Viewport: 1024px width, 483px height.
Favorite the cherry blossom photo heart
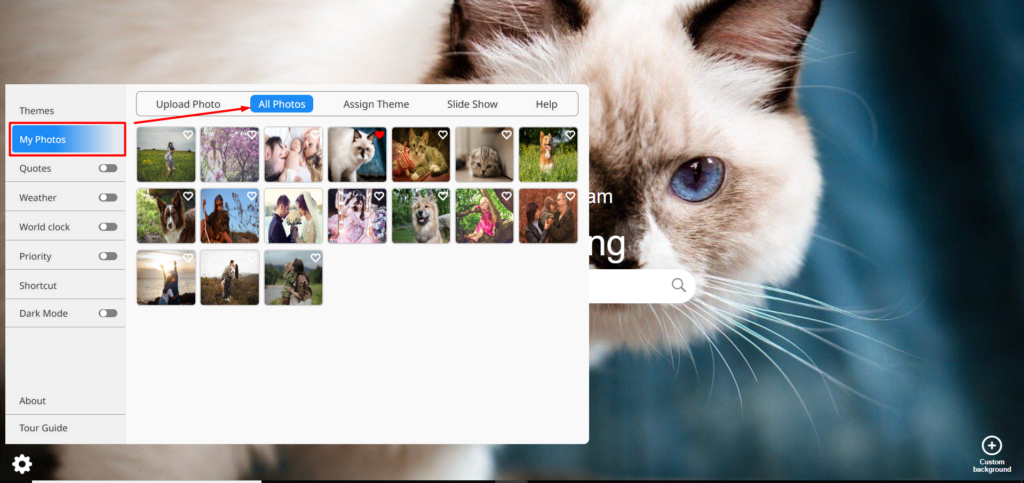pos(251,135)
